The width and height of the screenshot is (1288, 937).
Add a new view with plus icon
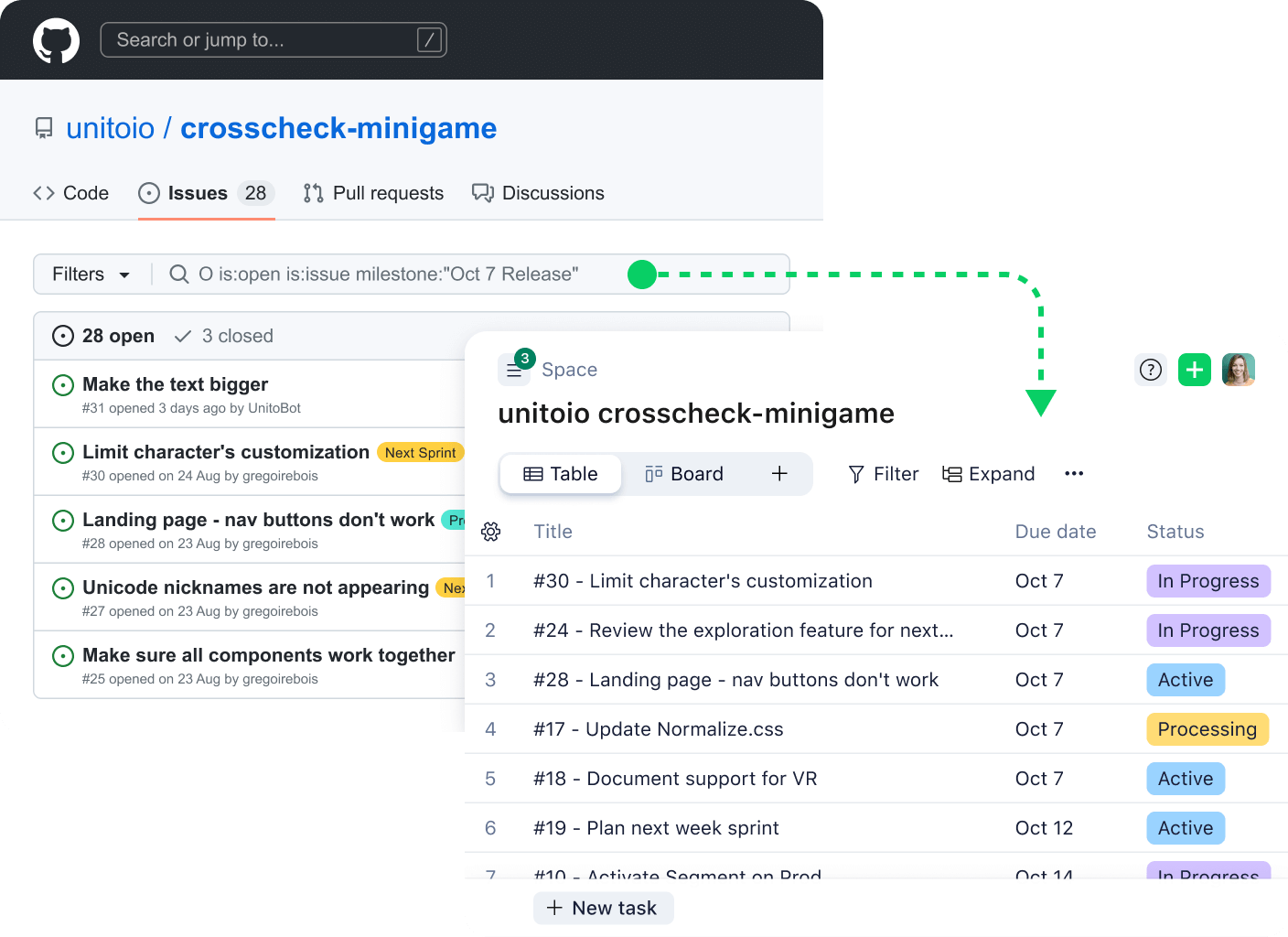779,474
